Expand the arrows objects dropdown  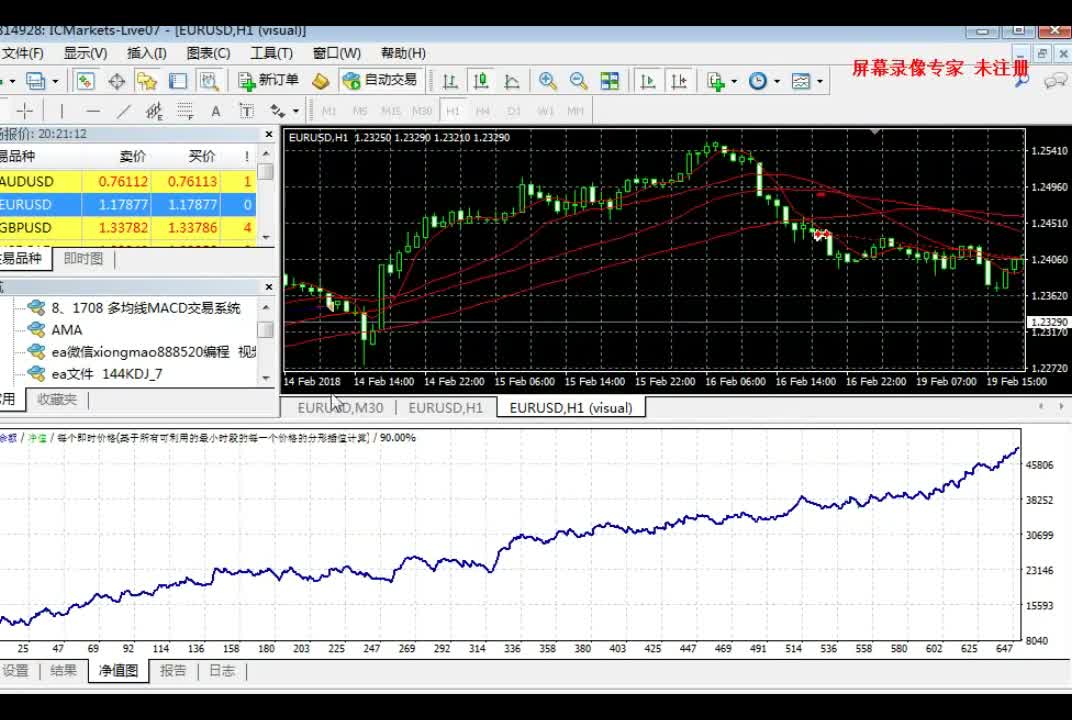295,111
